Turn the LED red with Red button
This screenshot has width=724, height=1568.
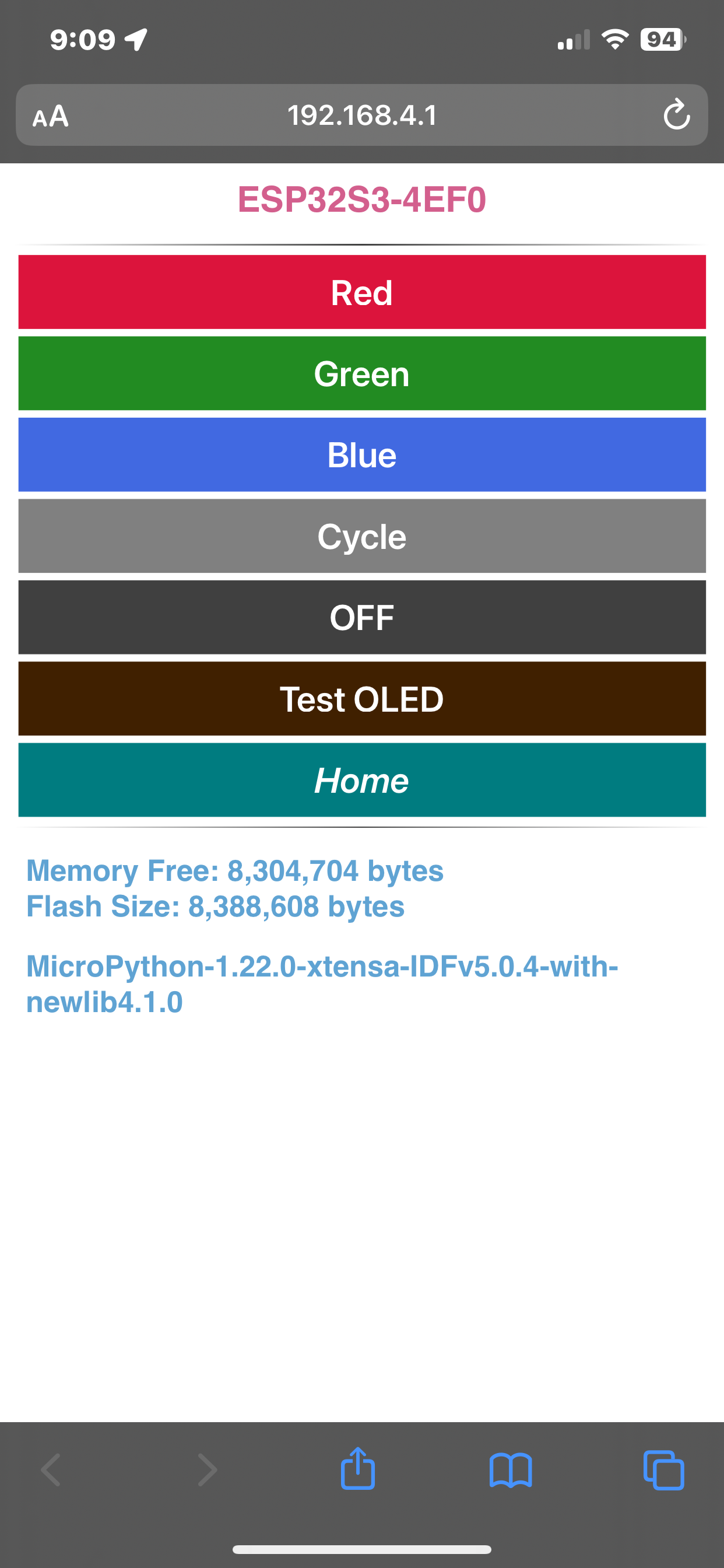(362, 292)
